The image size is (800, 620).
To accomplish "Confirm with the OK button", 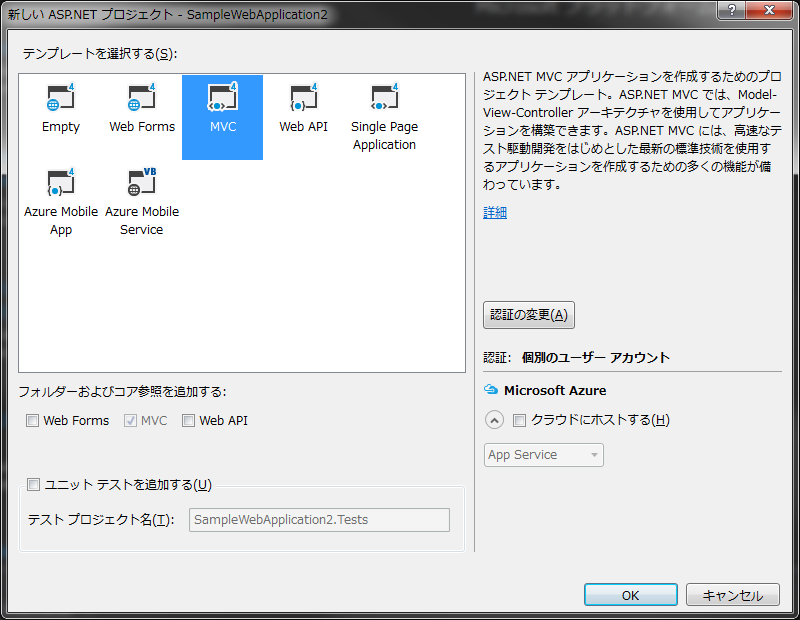I will 631,595.
